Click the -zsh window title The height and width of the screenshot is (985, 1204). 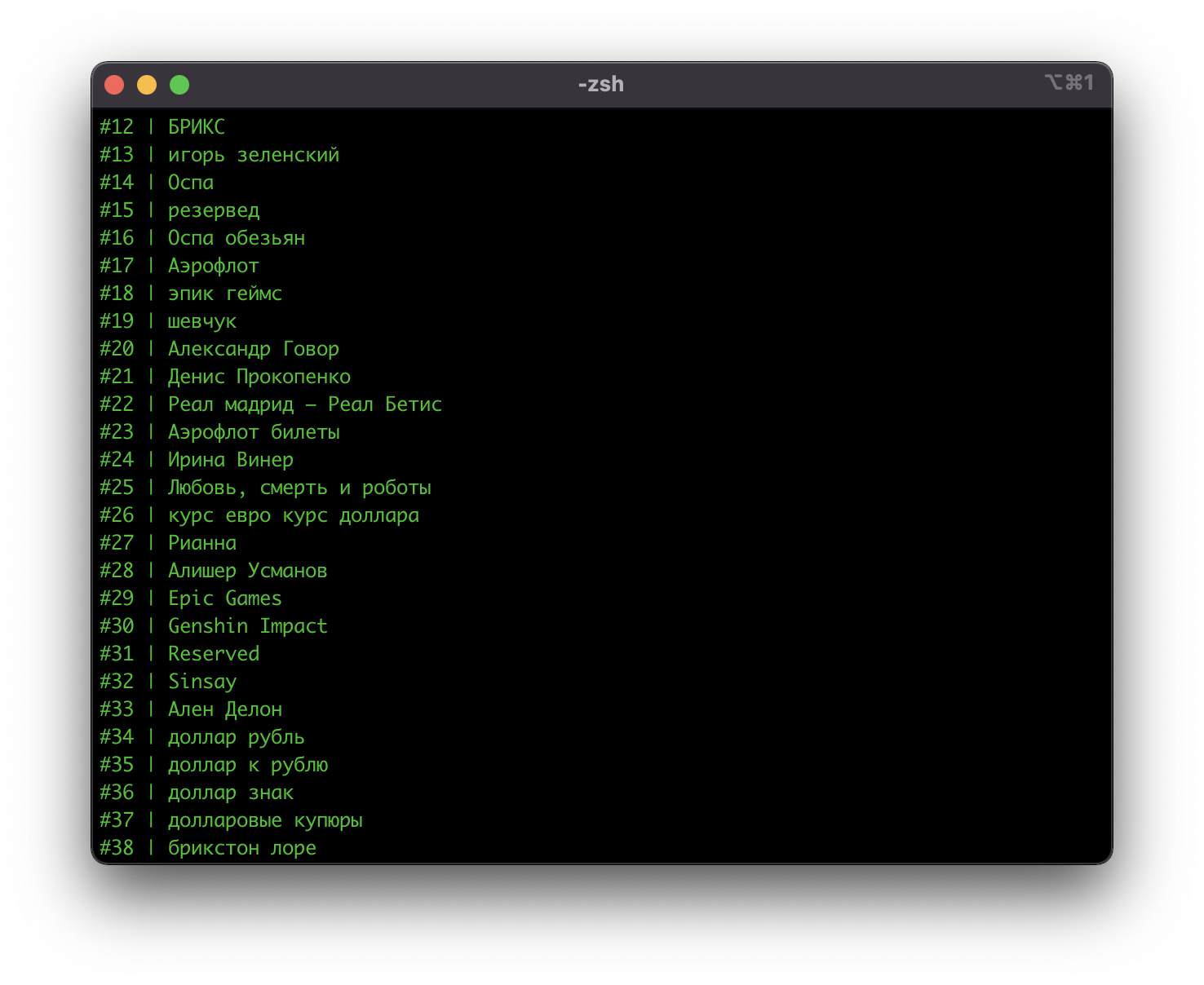point(601,84)
